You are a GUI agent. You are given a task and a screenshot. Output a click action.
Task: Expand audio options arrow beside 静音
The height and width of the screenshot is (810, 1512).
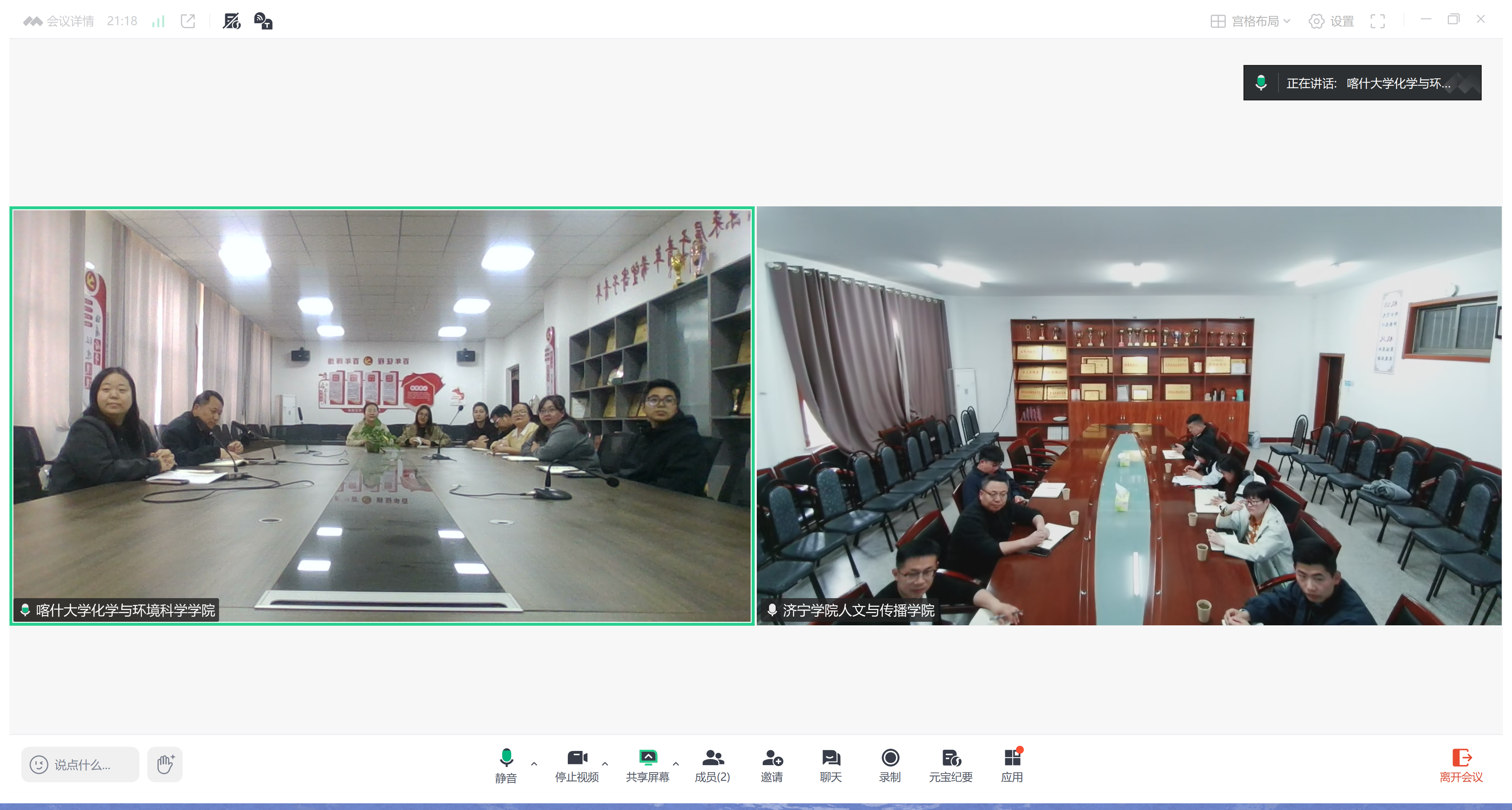point(534,764)
